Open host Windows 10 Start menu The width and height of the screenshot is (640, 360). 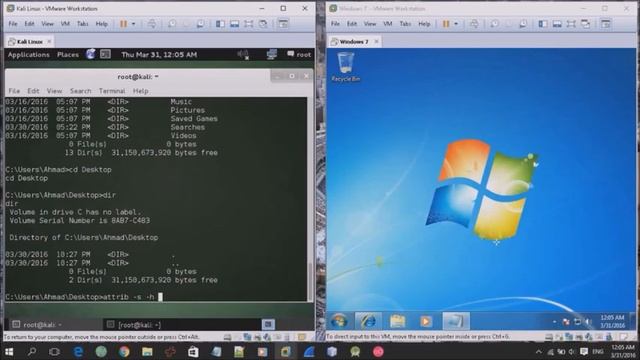(x=9, y=351)
